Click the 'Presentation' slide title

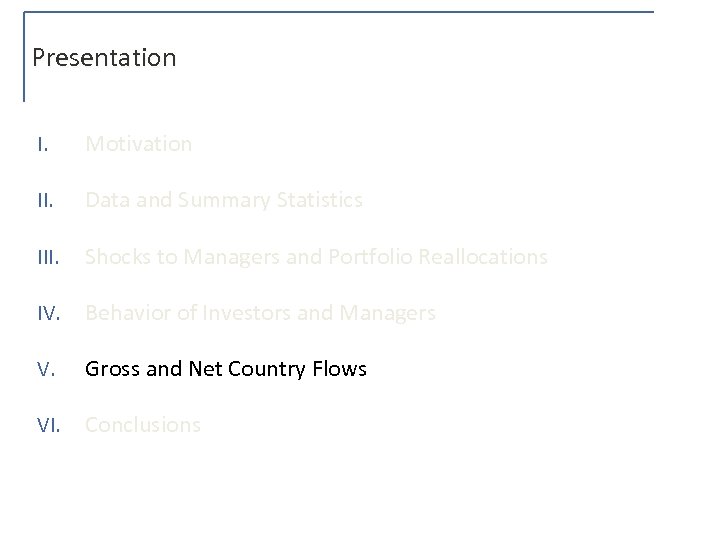click(104, 58)
